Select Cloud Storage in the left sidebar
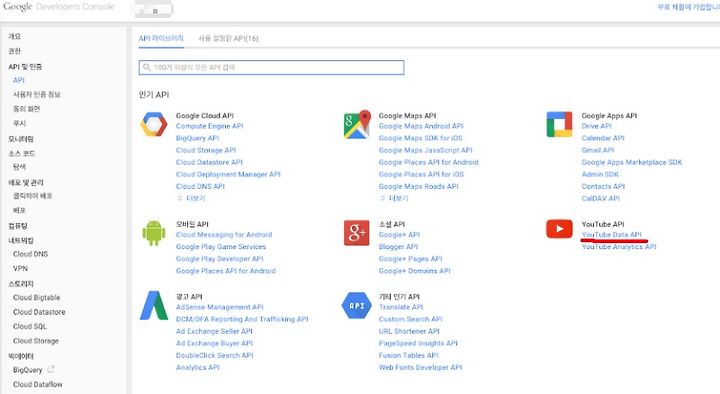Viewport: 720px width, 394px height. pos(36,341)
